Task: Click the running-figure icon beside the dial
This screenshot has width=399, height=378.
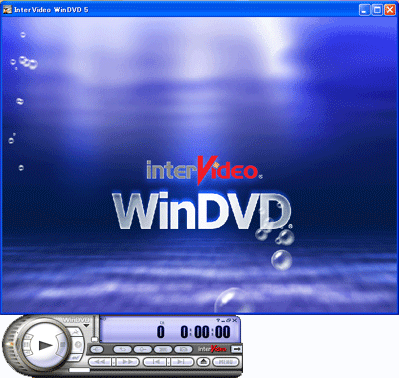Action: click(x=76, y=332)
